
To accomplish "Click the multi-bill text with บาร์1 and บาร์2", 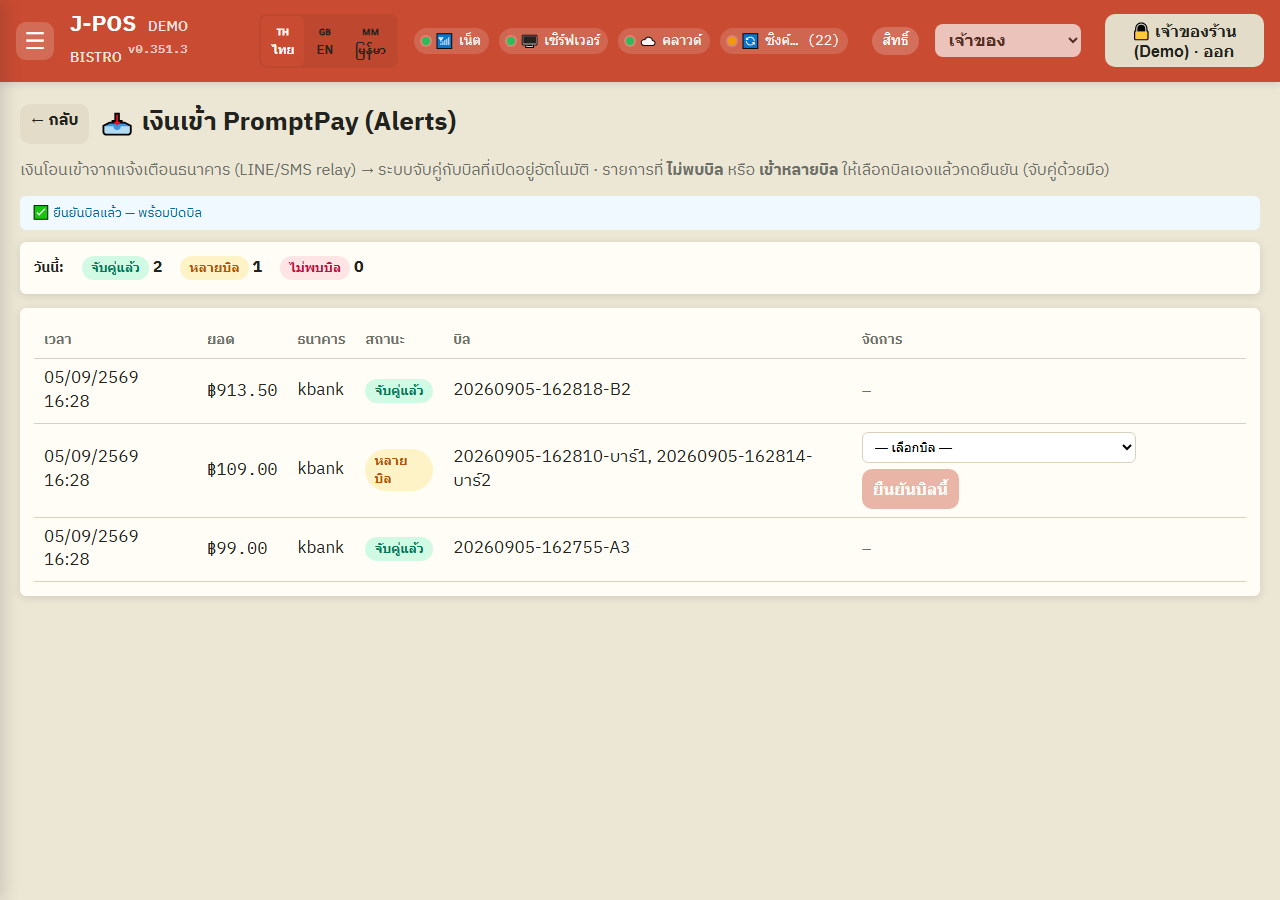I will (x=633, y=468).
